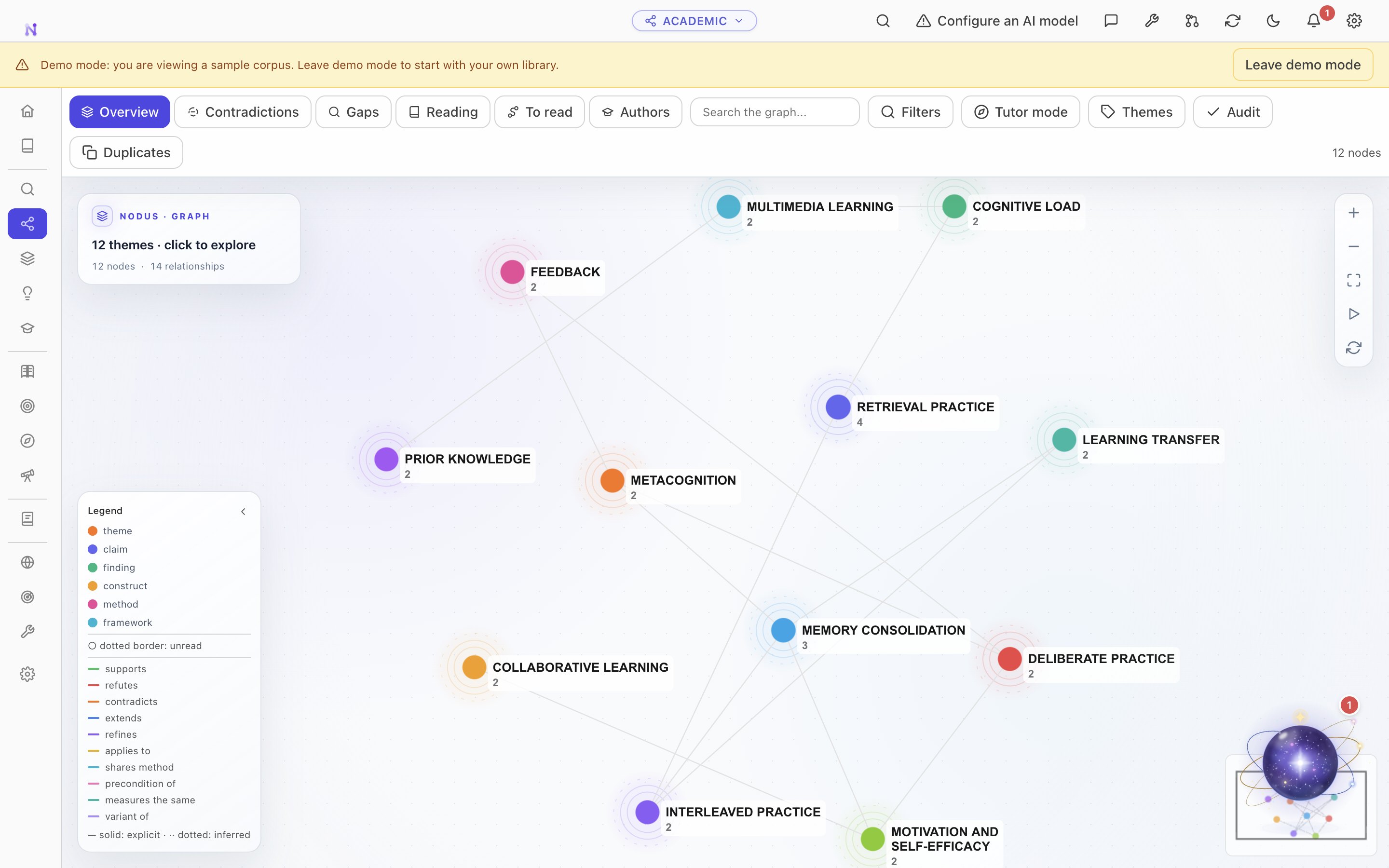Toggle dark mode with moon icon
1389x868 pixels.
1273,21
